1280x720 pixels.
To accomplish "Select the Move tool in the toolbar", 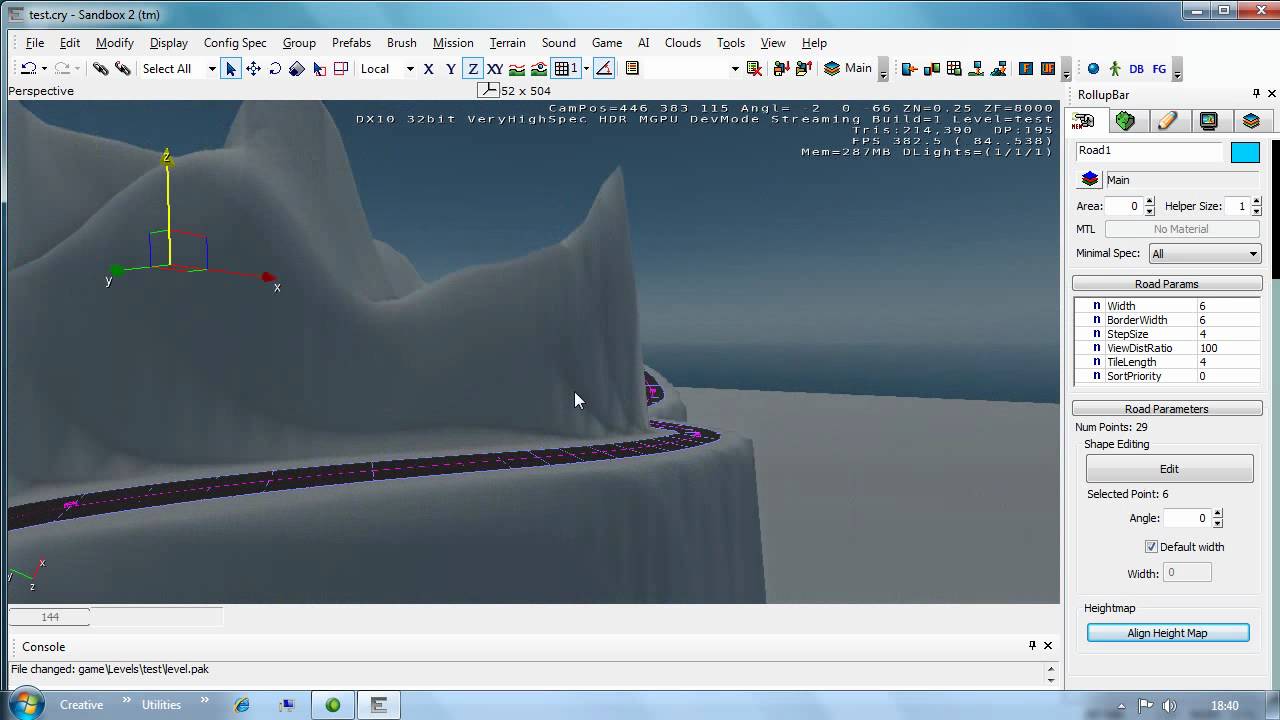I will click(254, 68).
